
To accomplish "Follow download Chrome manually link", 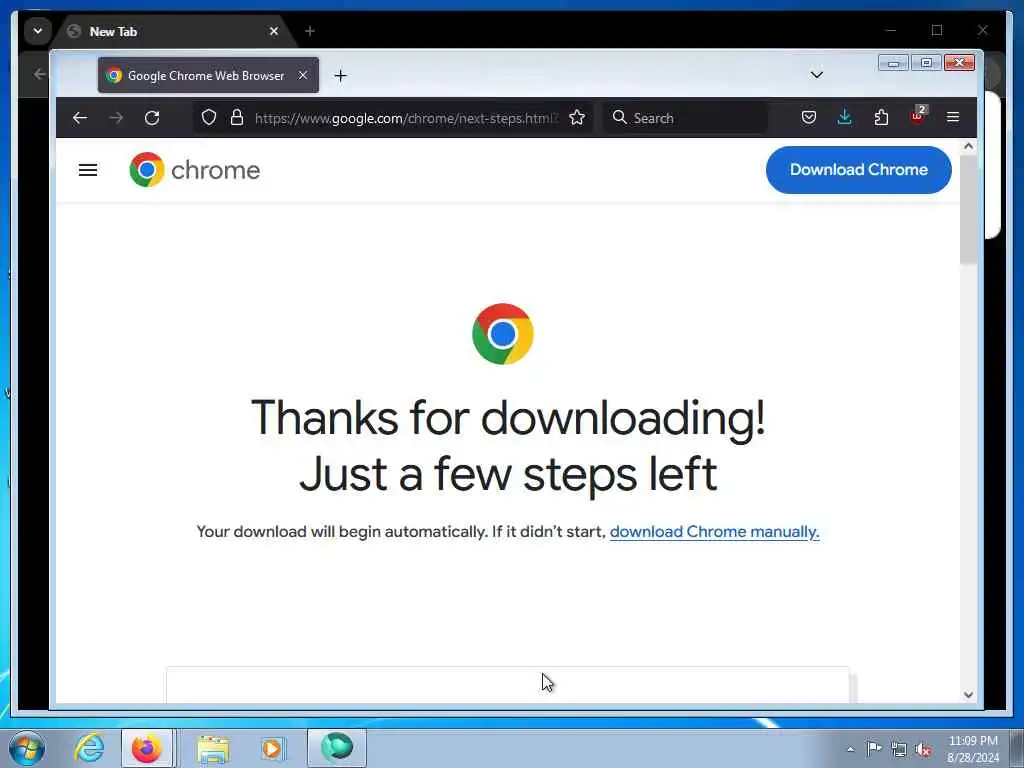I will pyautogui.click(x=714, y=532).
